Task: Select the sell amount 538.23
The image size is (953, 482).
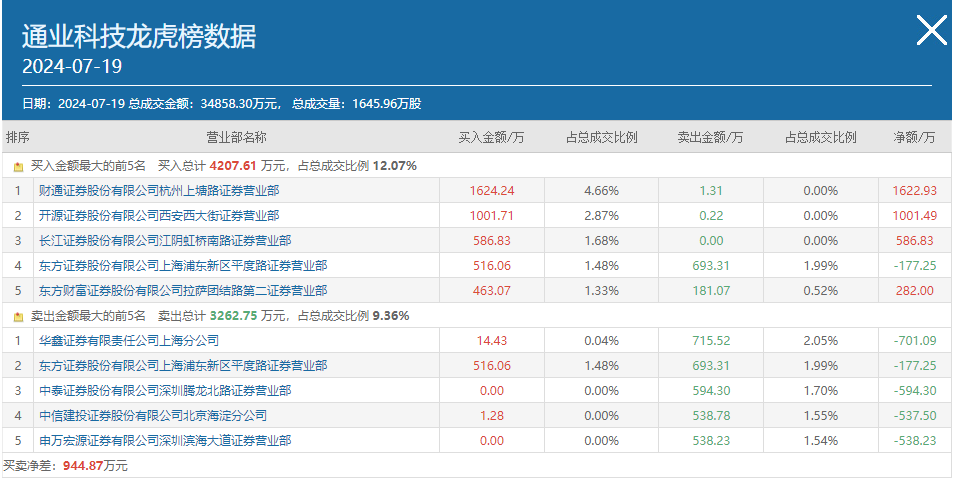Action: (711, 441)
